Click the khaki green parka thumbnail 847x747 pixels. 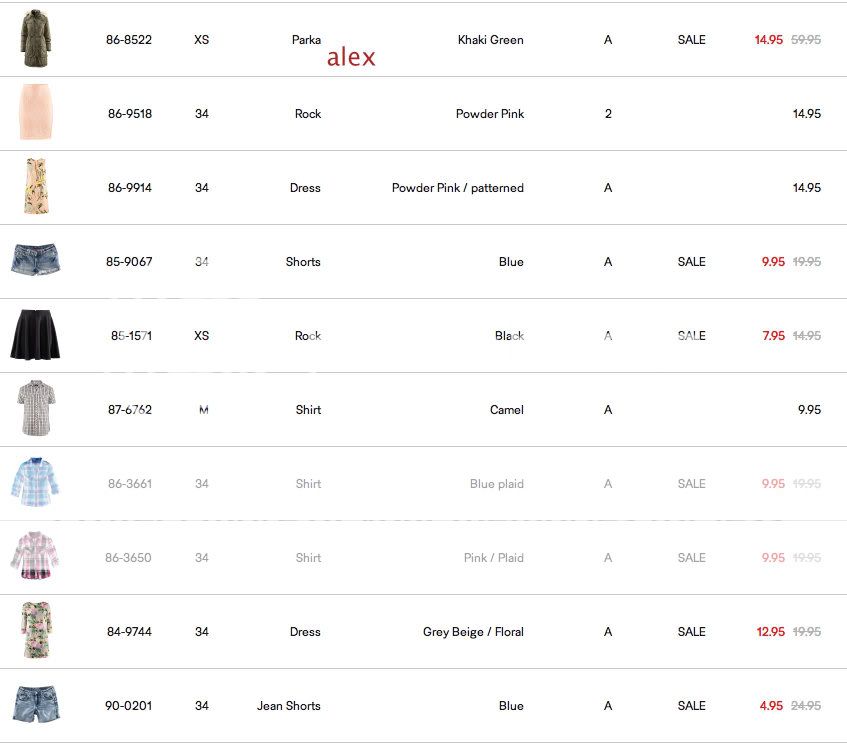tap(34, 40)
